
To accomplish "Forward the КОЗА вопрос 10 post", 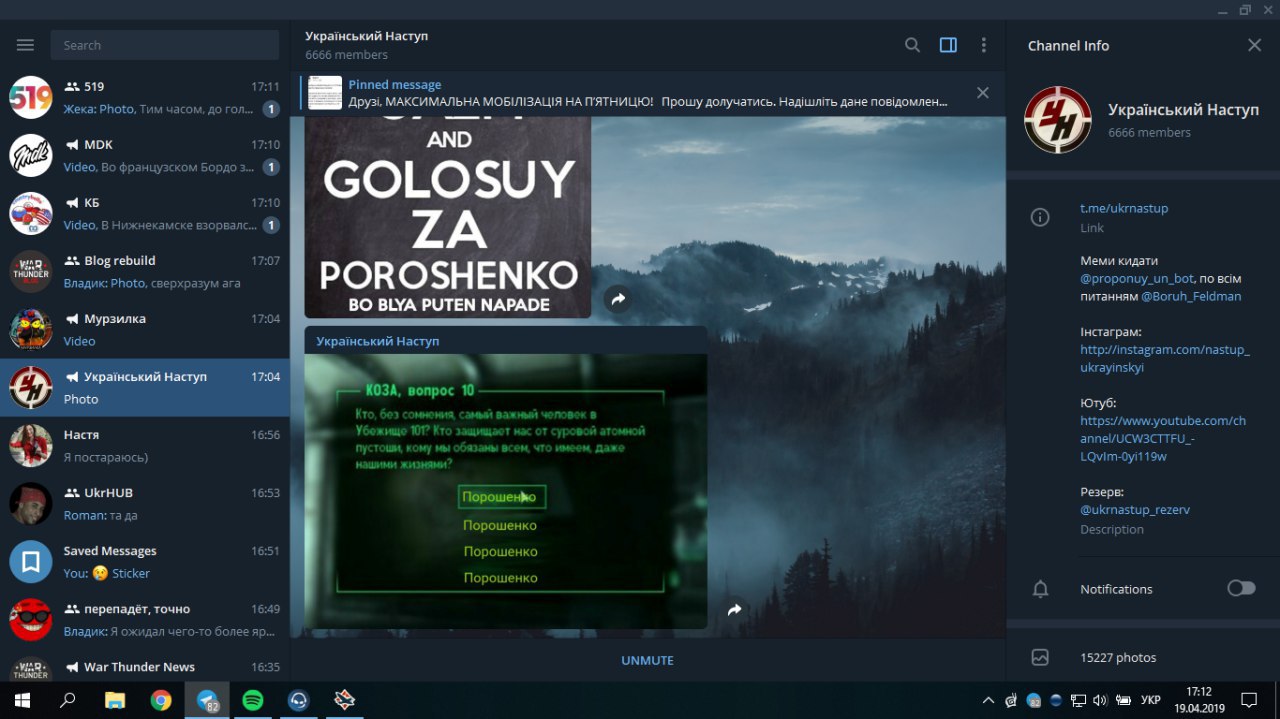I will pyautogui.click(x=734, y=609).
